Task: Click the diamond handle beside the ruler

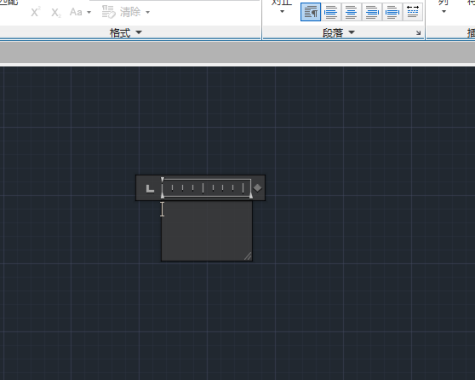Action: pos(257,188)
